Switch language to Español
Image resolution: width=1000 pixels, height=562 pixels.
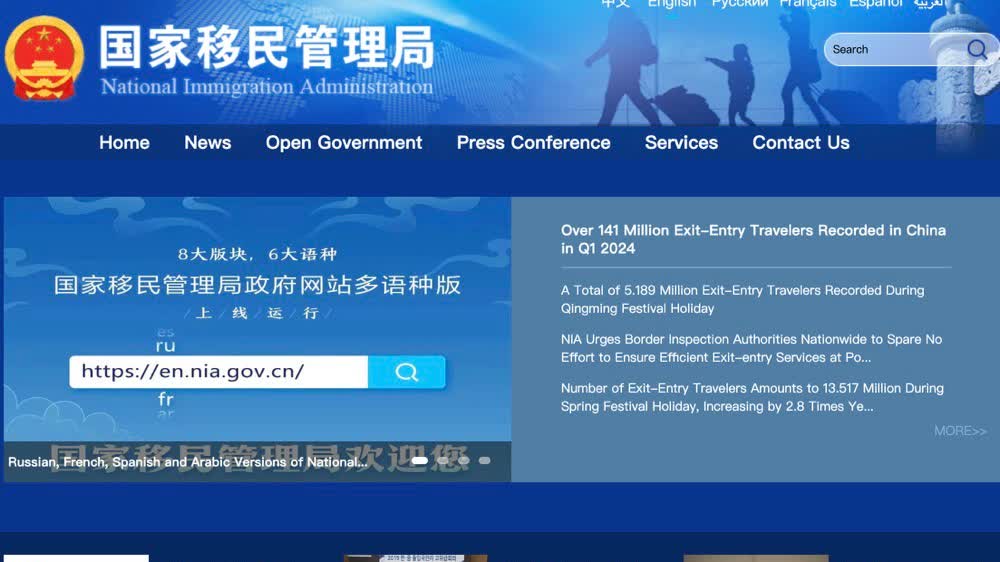[x=876, y=4]
